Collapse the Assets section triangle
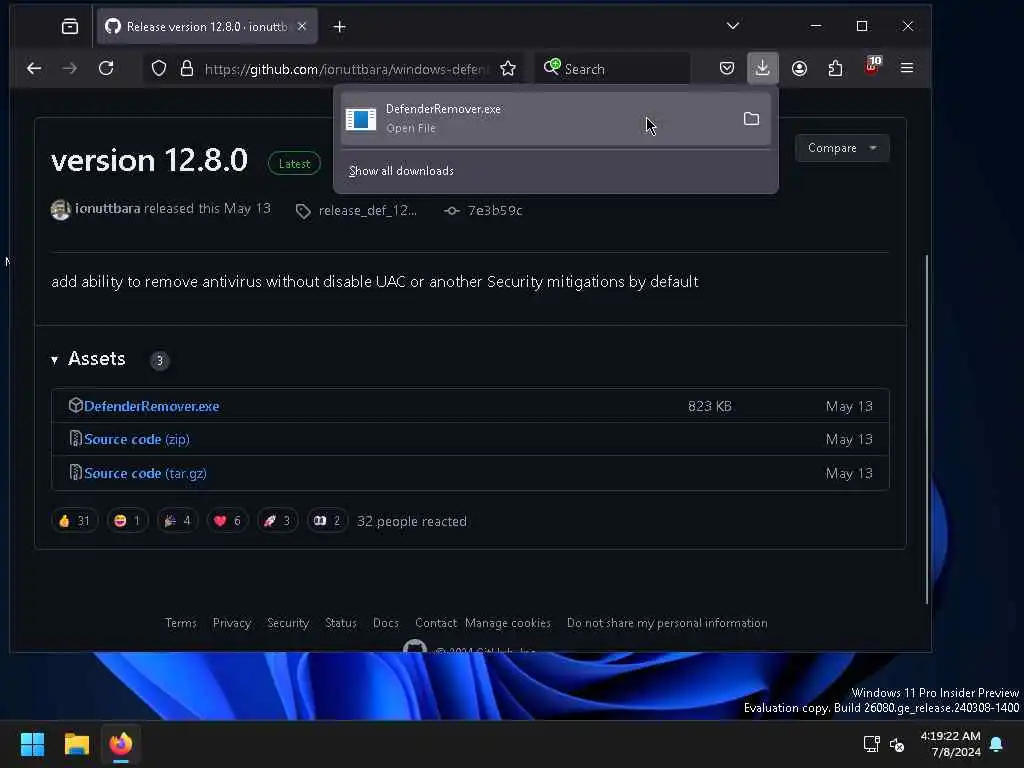The width and height of the screenshot is (1024, 768). 54,360
